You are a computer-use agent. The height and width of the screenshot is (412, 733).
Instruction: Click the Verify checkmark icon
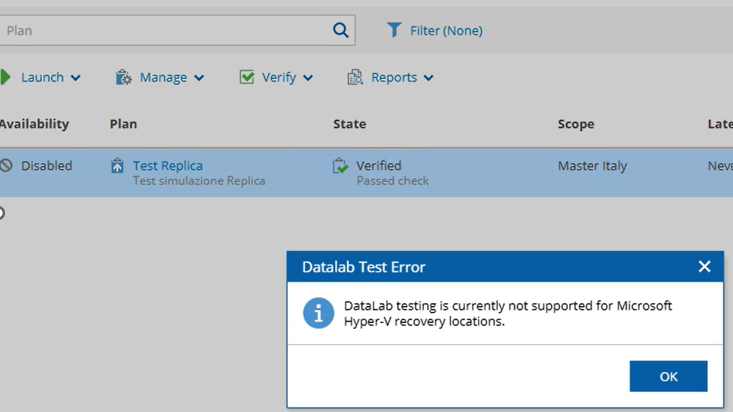pyautogui.click(x=247, y=77)
